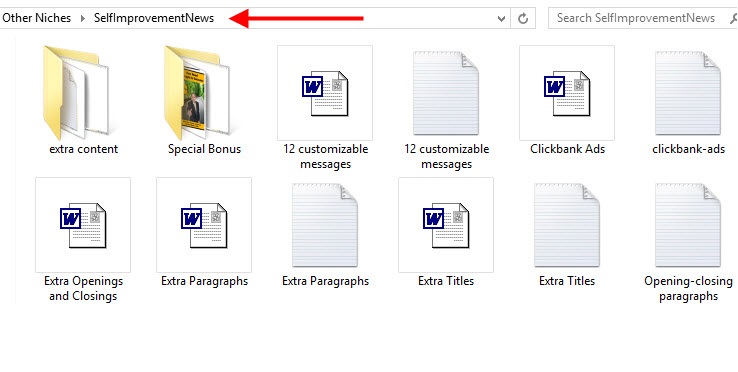
Task: Refresh the SelfImprovementNews folder view
Action: (523, 18)
